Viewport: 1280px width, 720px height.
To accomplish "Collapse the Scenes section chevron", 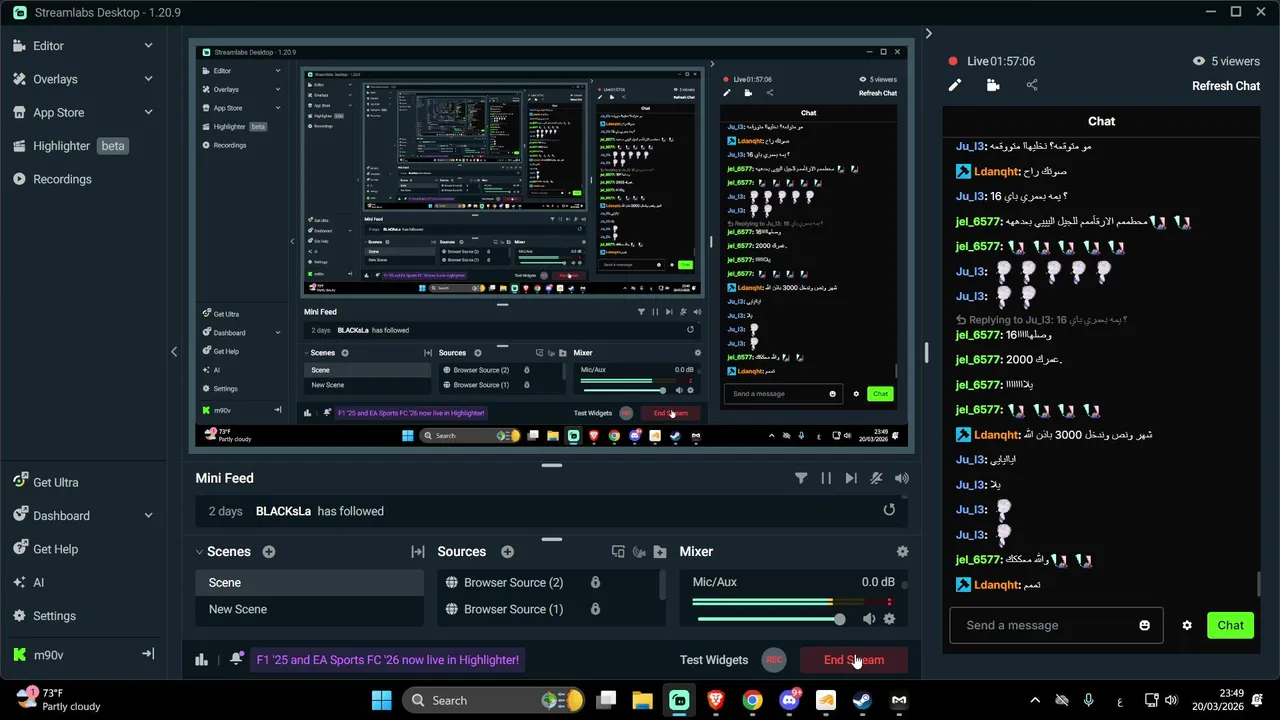I will (x=199, y=552).
